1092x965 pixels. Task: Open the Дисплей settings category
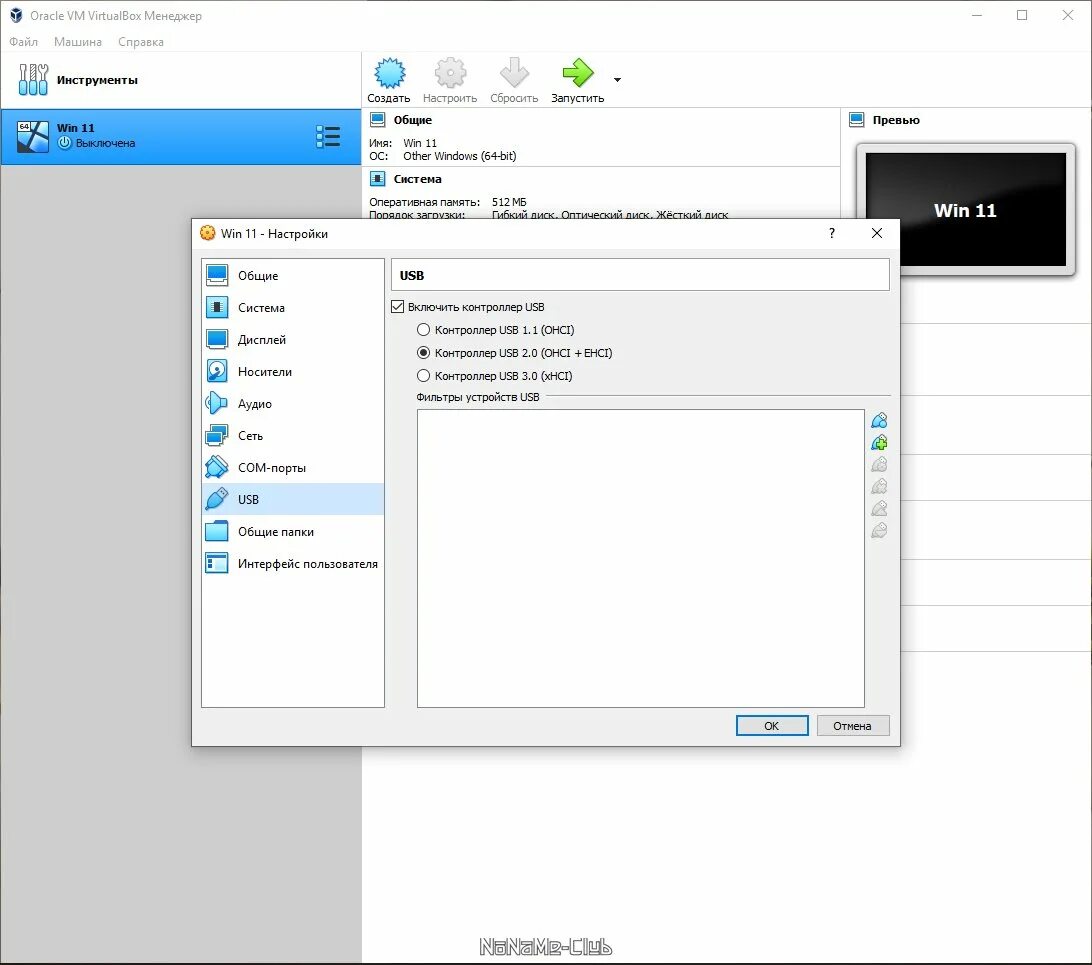pos(293,340)
